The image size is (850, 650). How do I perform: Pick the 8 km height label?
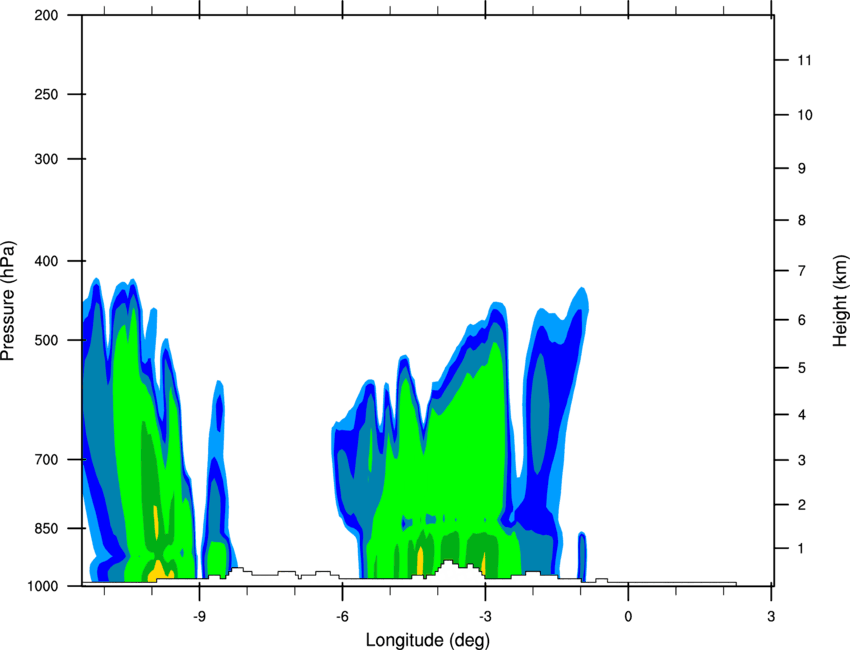tap(802, 220)
